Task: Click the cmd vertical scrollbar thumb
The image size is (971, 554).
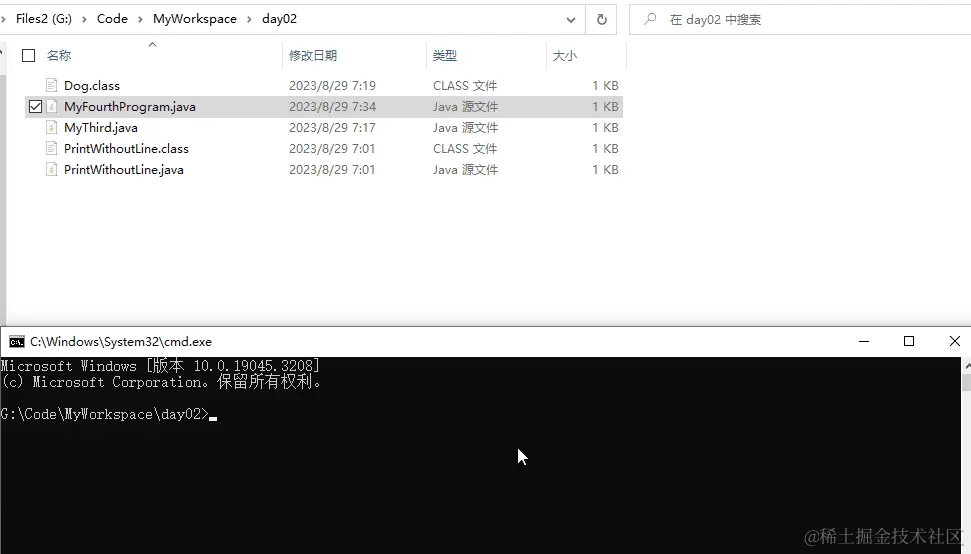Action: coord(966,381)
